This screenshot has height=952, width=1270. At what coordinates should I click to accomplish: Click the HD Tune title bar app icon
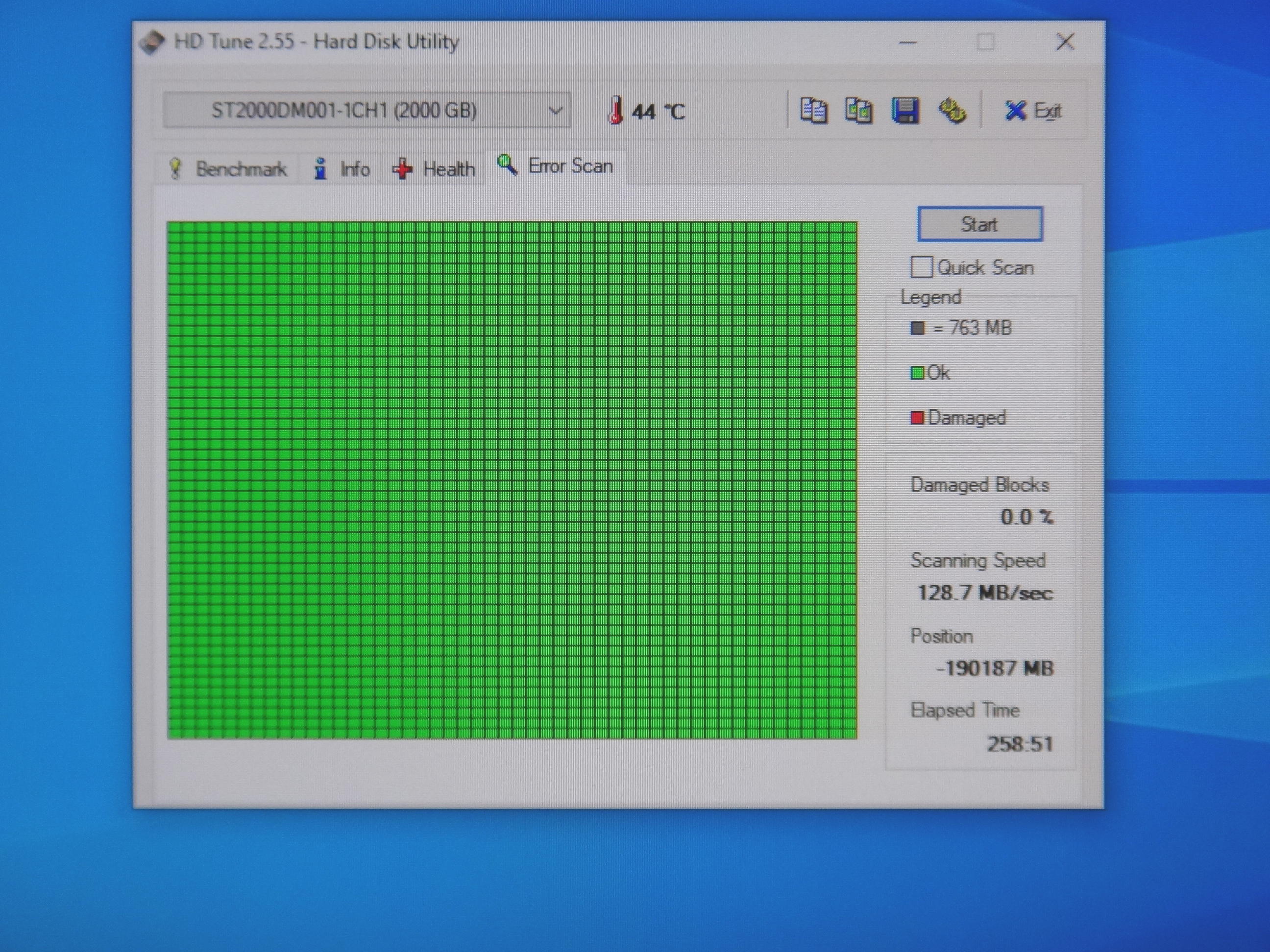point(152,43)
